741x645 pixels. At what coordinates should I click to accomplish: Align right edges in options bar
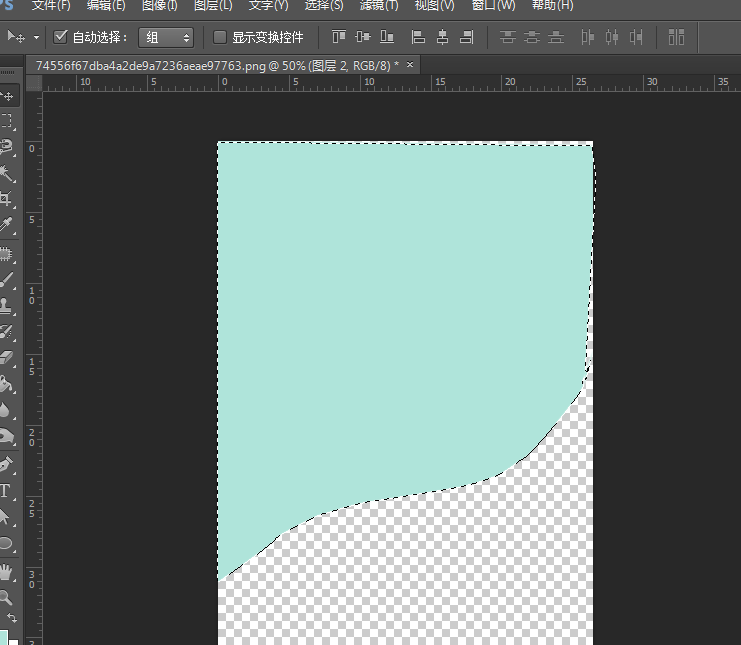point(466,36)
